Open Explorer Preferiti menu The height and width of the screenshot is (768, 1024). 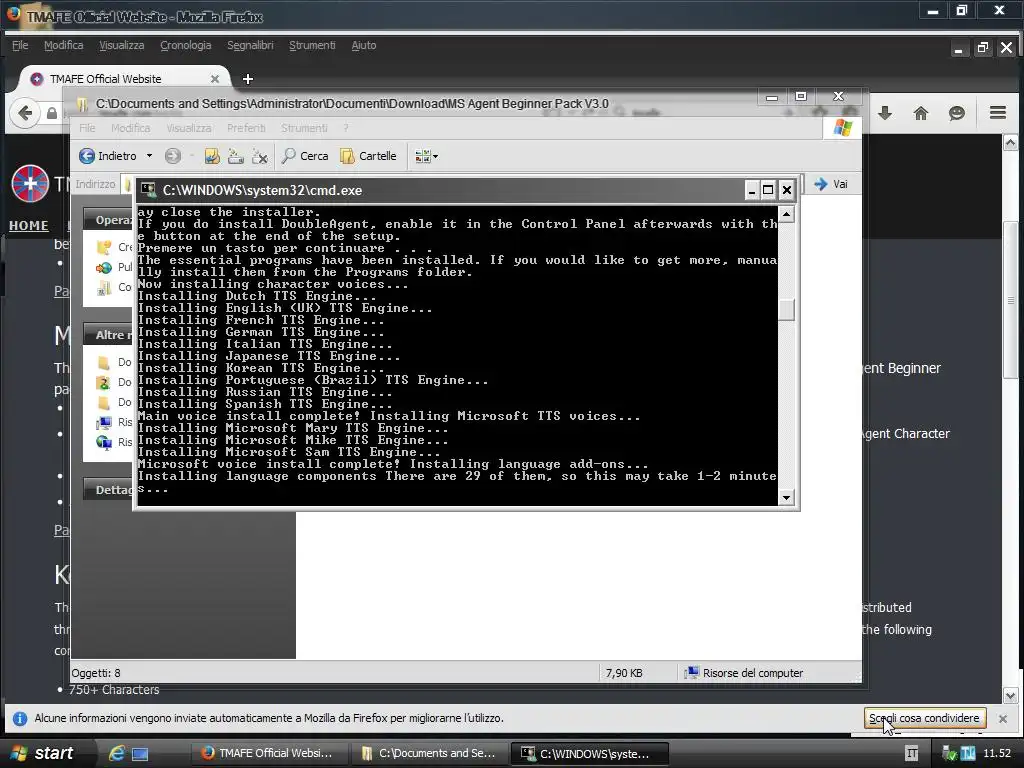(246, 128)
